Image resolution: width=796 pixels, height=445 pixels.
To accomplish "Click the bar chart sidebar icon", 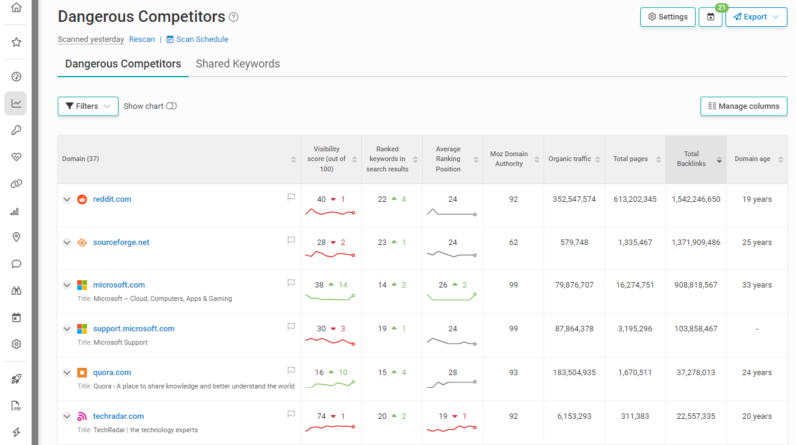I will click(15, 211).
